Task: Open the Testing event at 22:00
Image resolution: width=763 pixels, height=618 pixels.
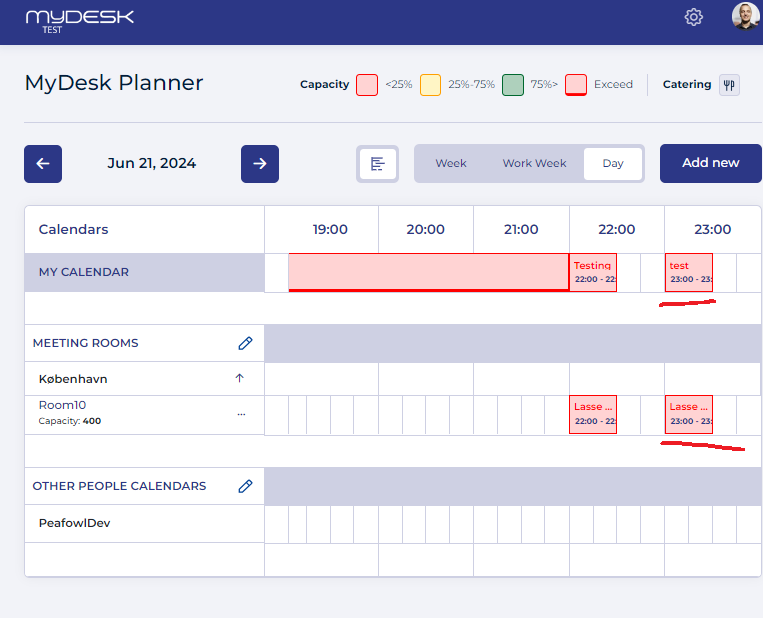Action: 593,273
